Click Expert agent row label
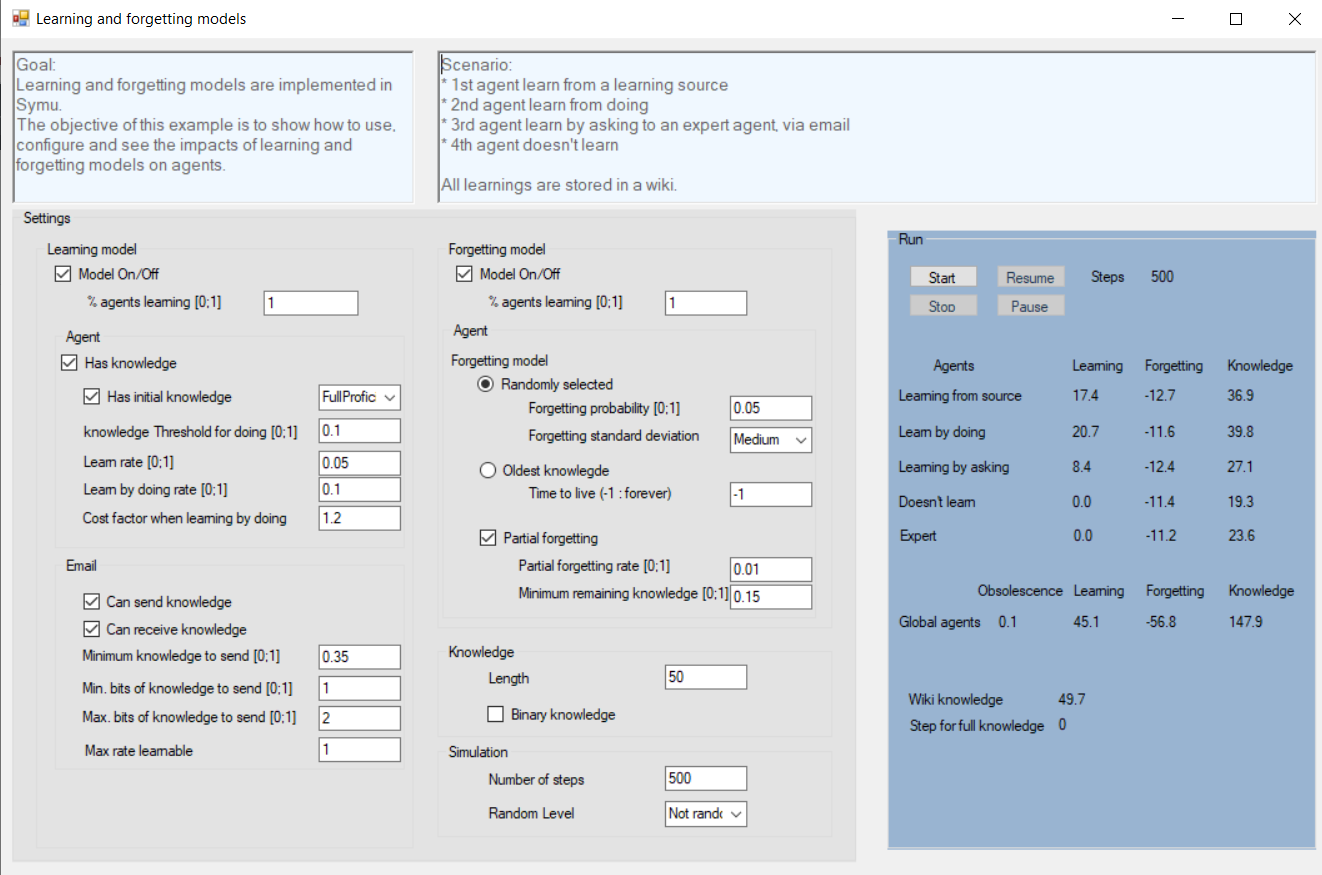This screenshot has width=1322, height=875. (x=918, y=536)
